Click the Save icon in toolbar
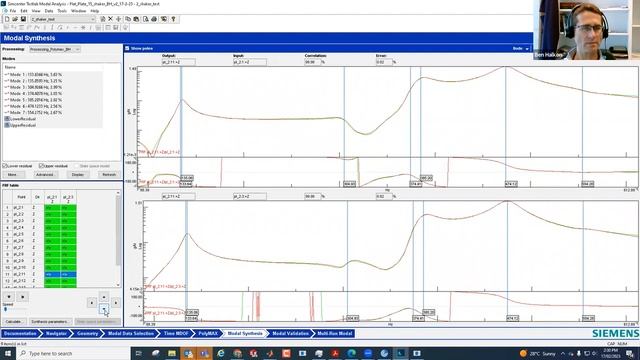The image size is (640, 360). point(23,19)
